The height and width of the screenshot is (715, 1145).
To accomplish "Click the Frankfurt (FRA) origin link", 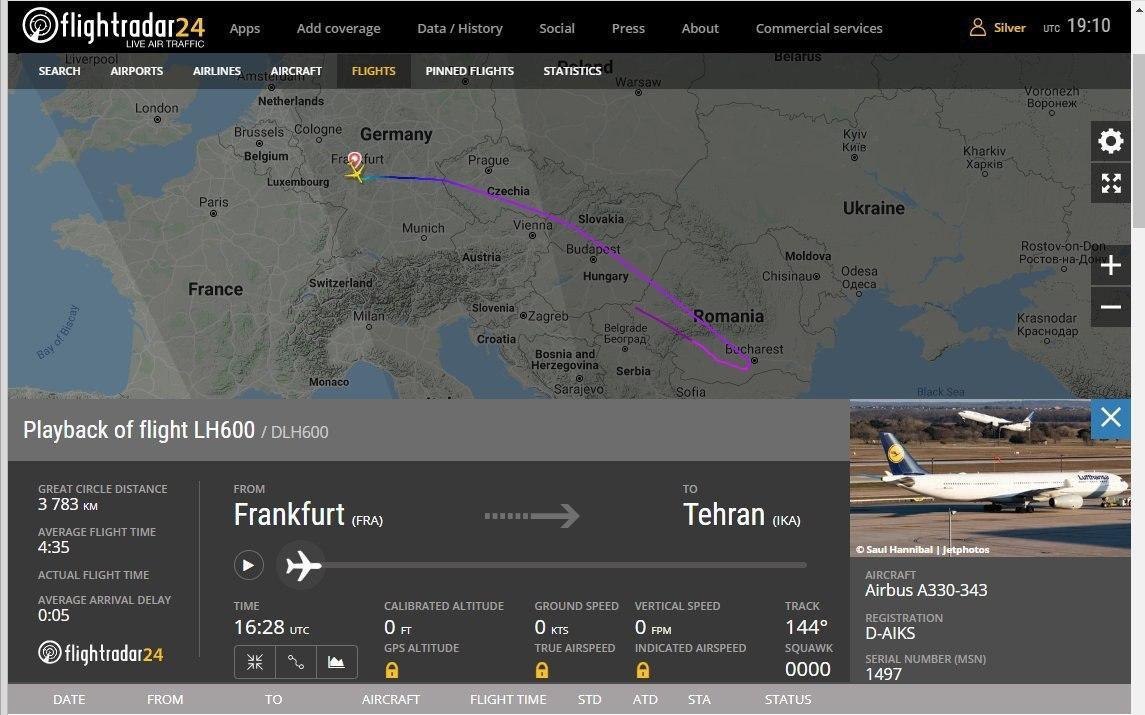I will pyautogui.click(x=308, y=516).
